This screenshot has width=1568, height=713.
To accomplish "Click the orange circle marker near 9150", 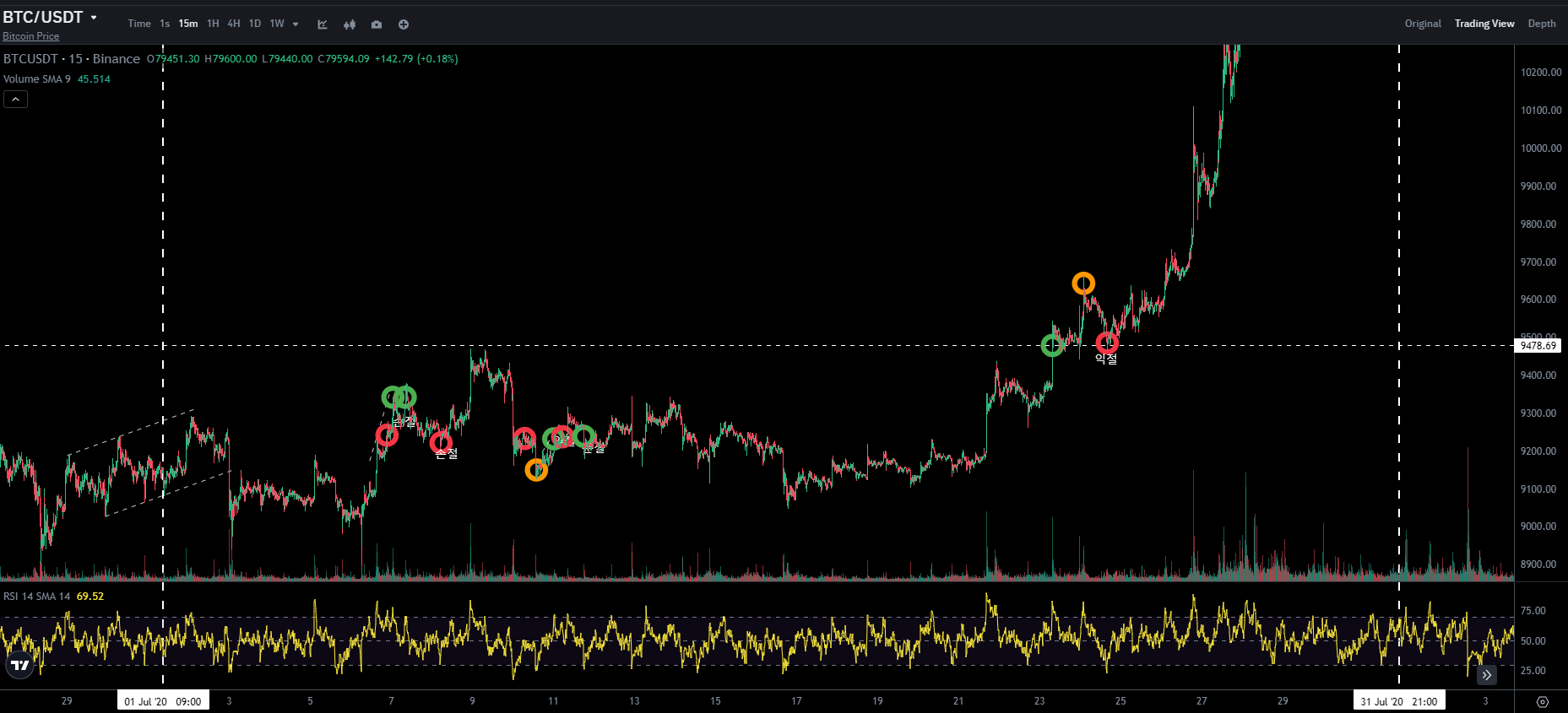I will coord(536,470).
